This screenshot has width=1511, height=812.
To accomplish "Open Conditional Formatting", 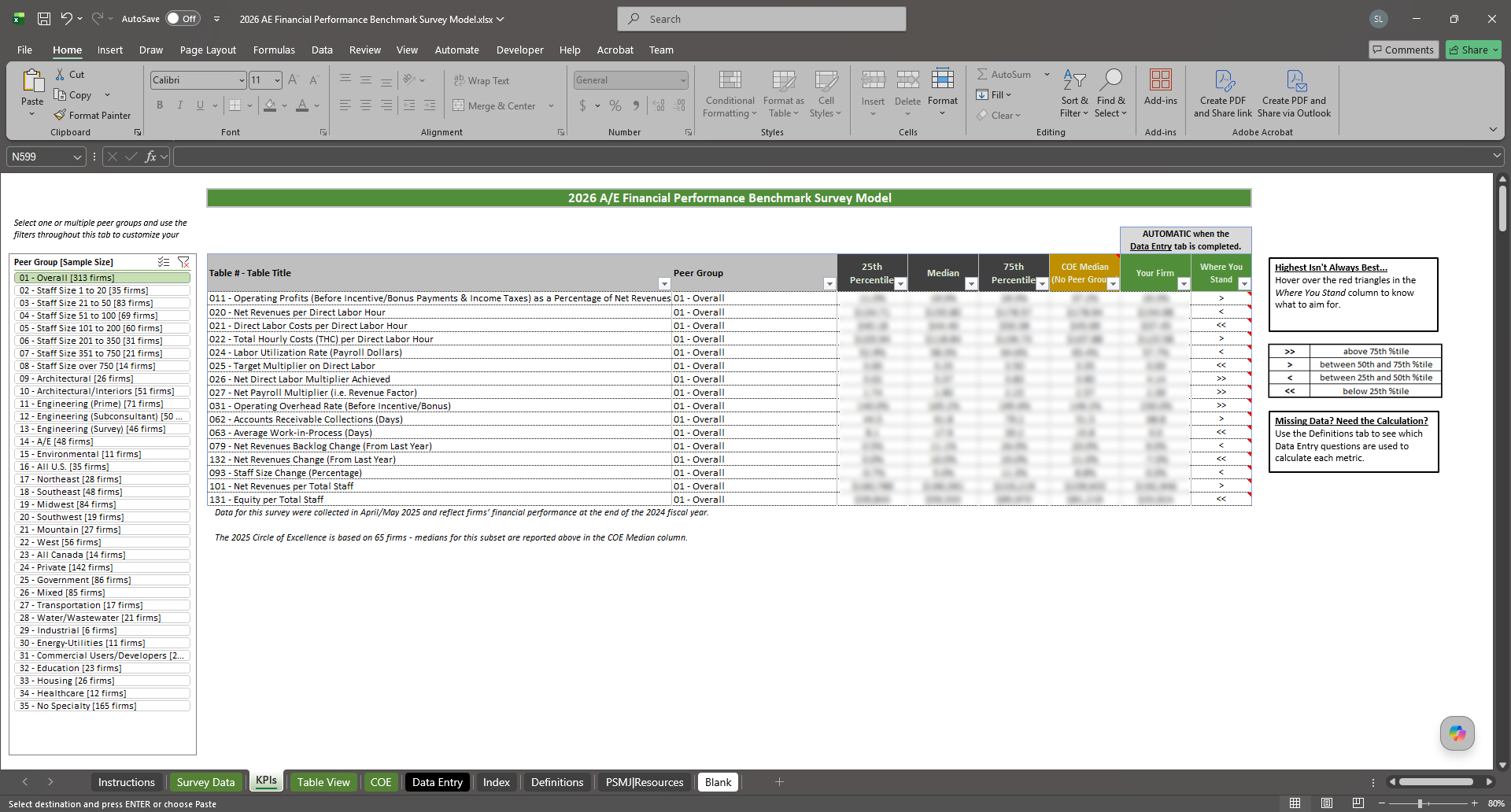I will tap(730, 94).
